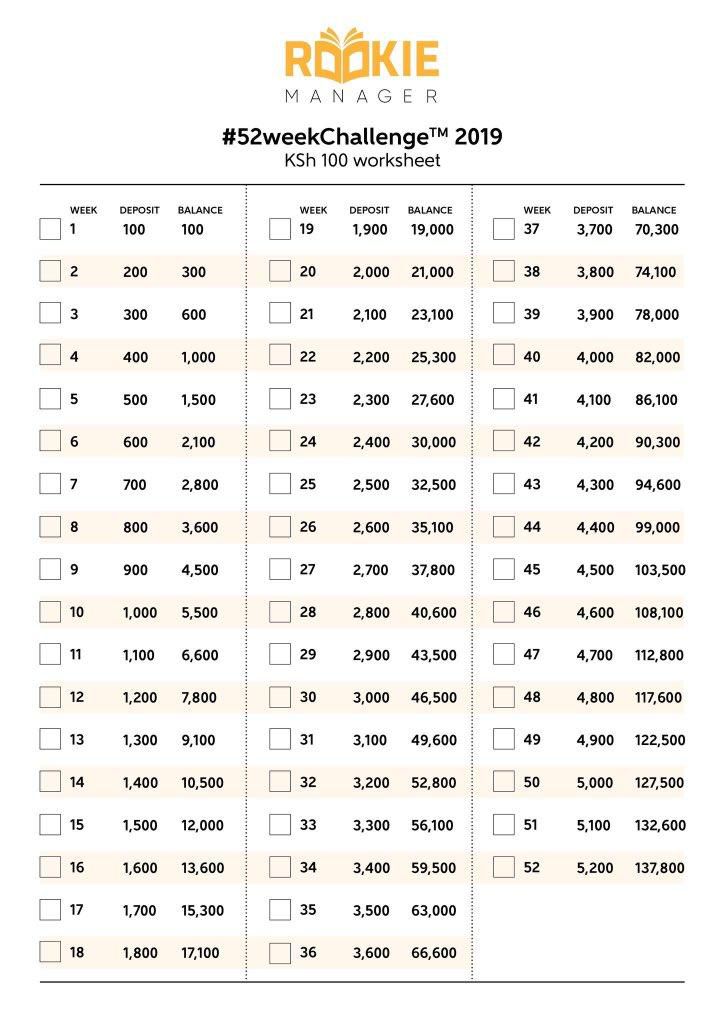This screenshot has width=725, height=1024.
Task: Check the week 45 box
Action: (x=504, y=569)
